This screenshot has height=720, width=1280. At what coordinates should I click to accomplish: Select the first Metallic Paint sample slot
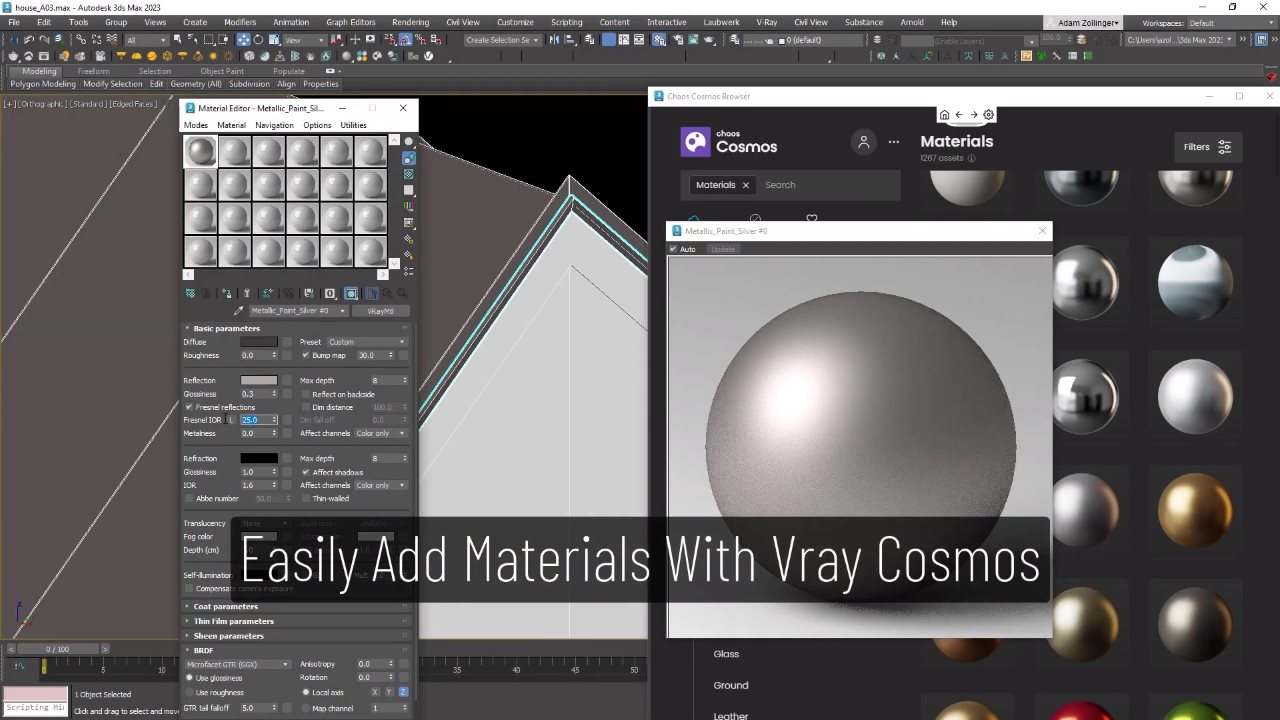[201, 152]
